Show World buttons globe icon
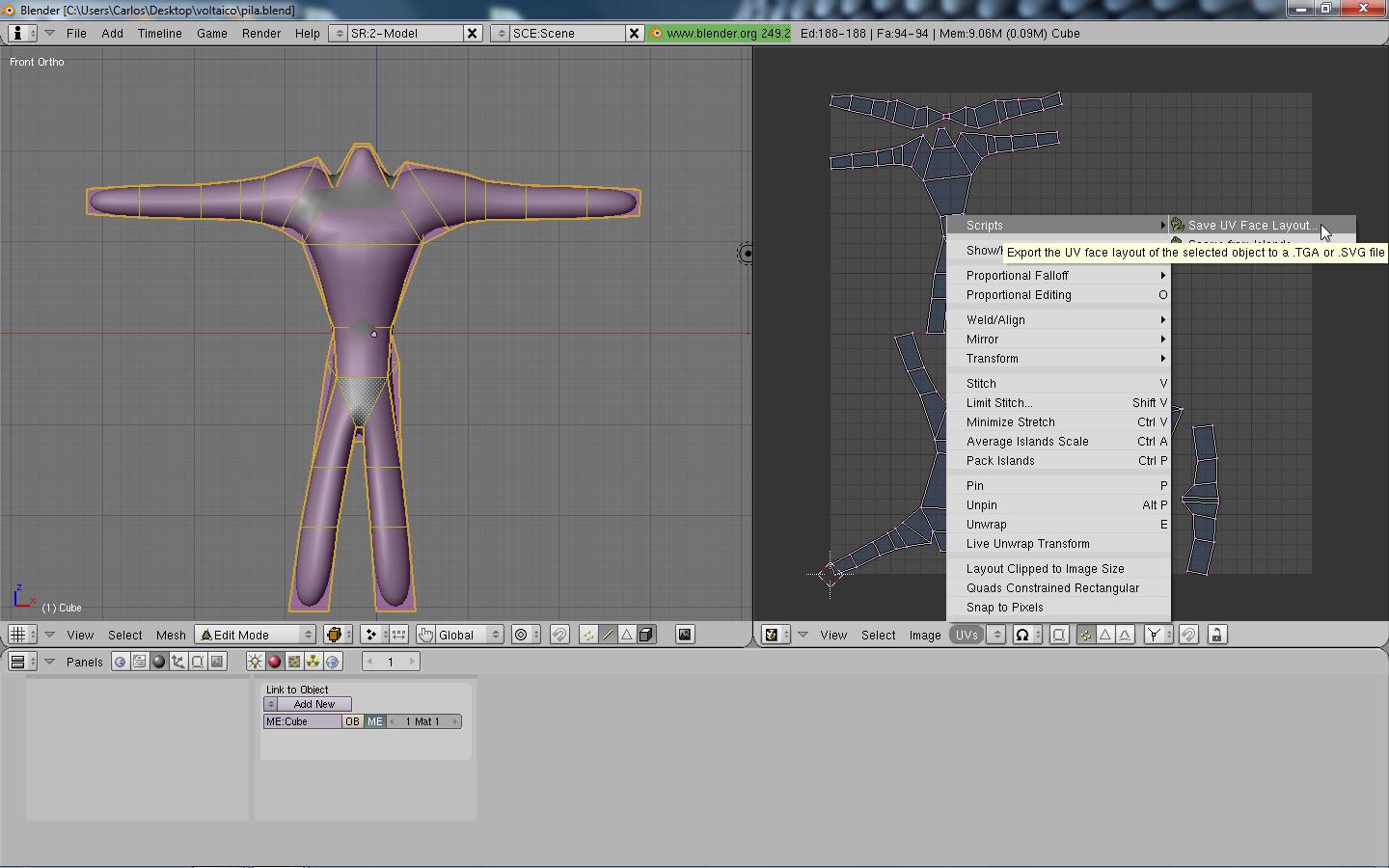Viewport: 1389px width, 868px height. click(333, 662)
